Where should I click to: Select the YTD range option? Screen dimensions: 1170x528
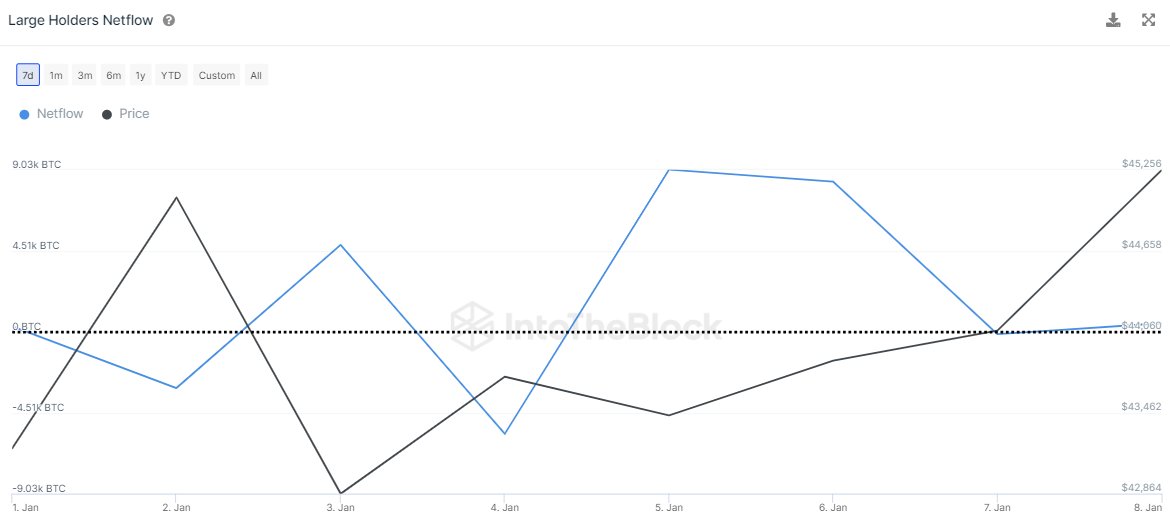pyautogui.click(x=171, y=75)
